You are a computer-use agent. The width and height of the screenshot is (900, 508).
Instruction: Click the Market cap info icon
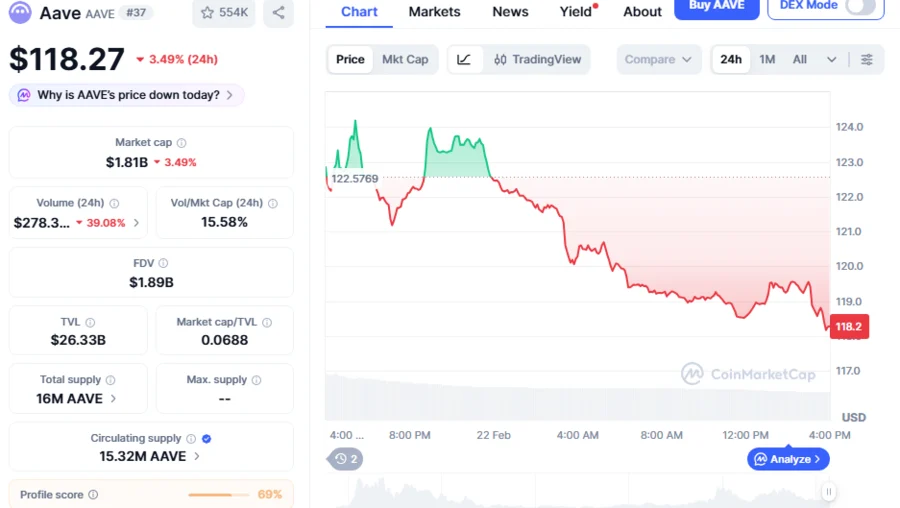181,143
